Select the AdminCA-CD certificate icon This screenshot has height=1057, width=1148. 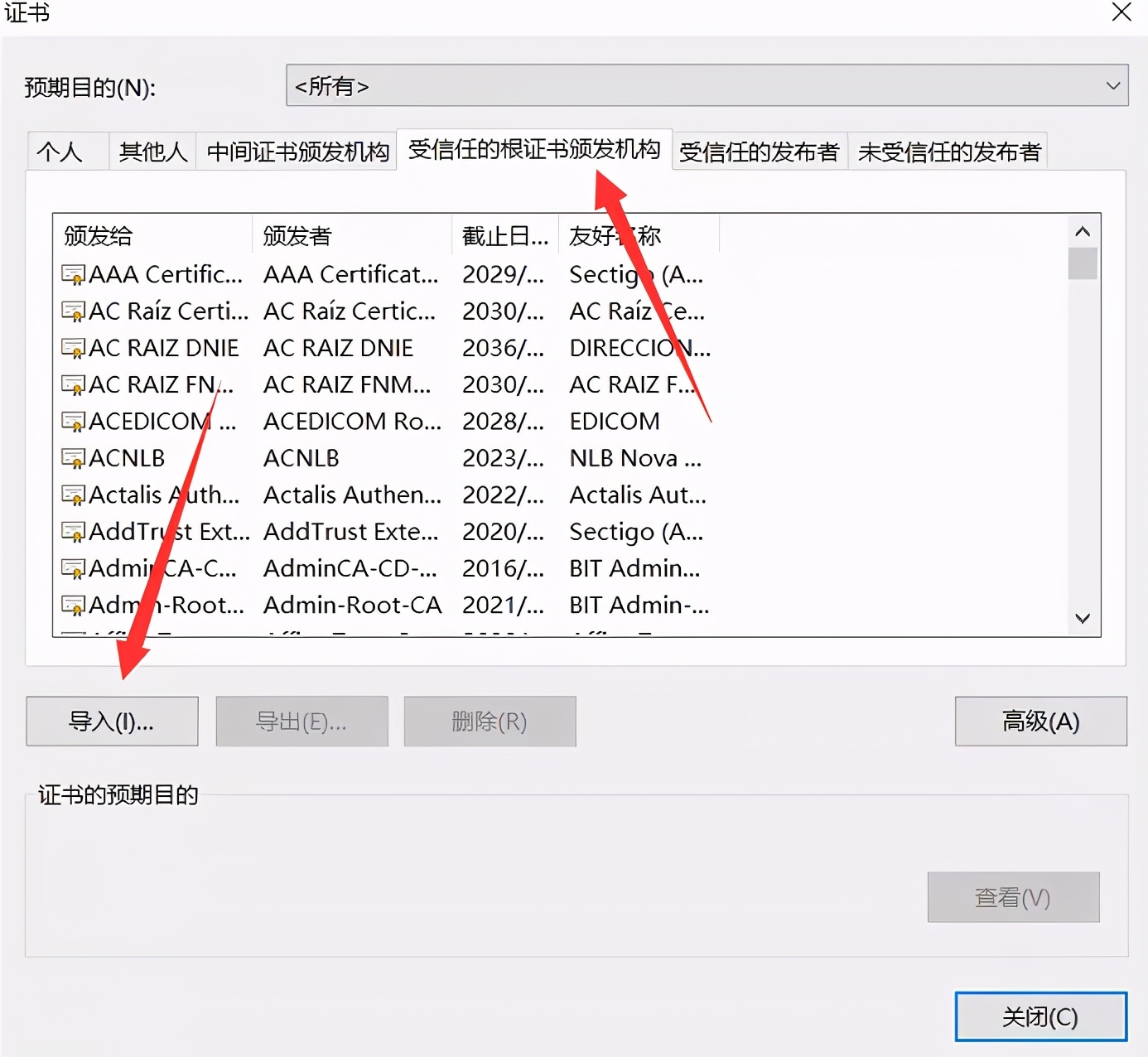point(73,568)
